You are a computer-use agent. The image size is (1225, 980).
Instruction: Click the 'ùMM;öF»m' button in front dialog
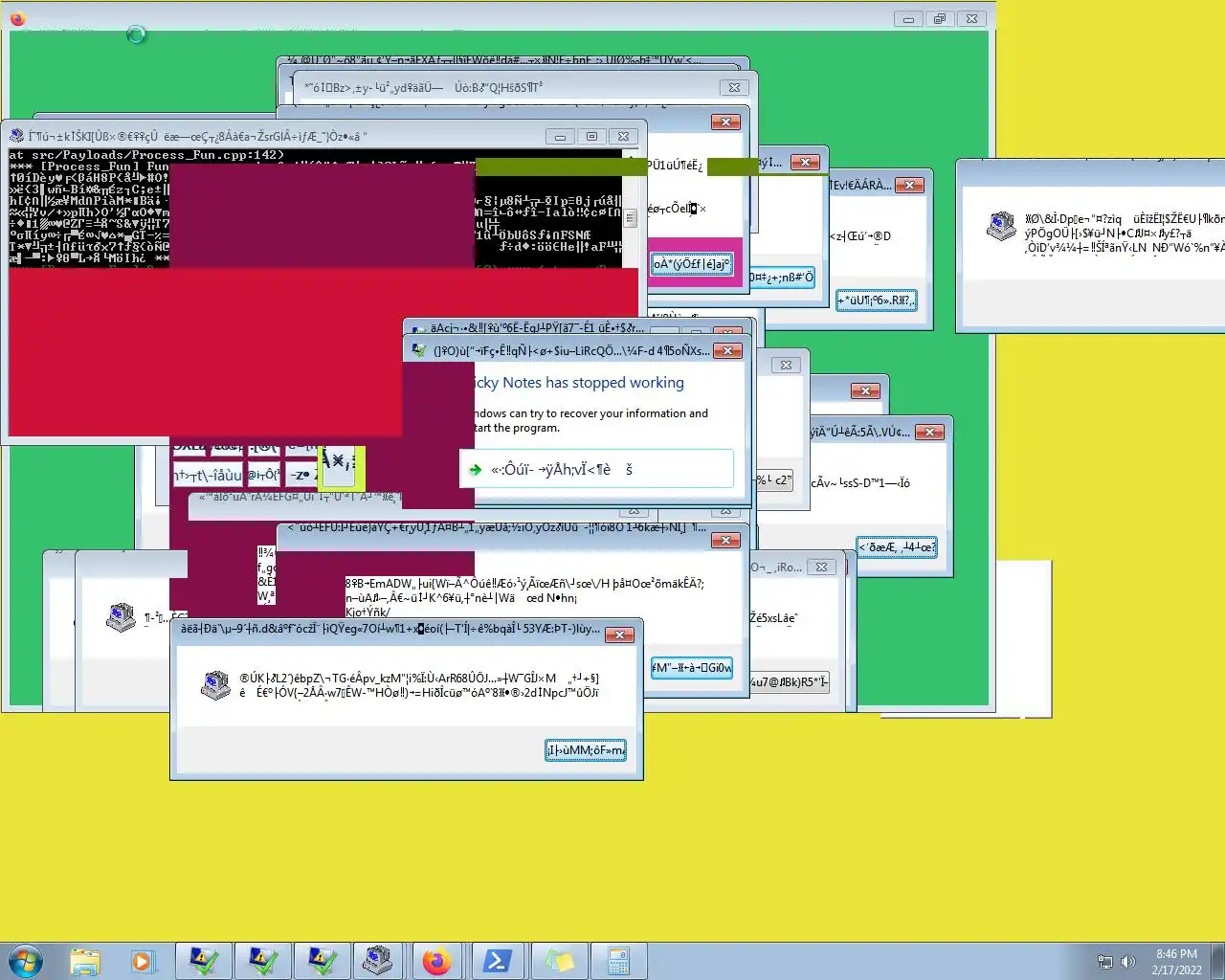click(x=586, y=750)
